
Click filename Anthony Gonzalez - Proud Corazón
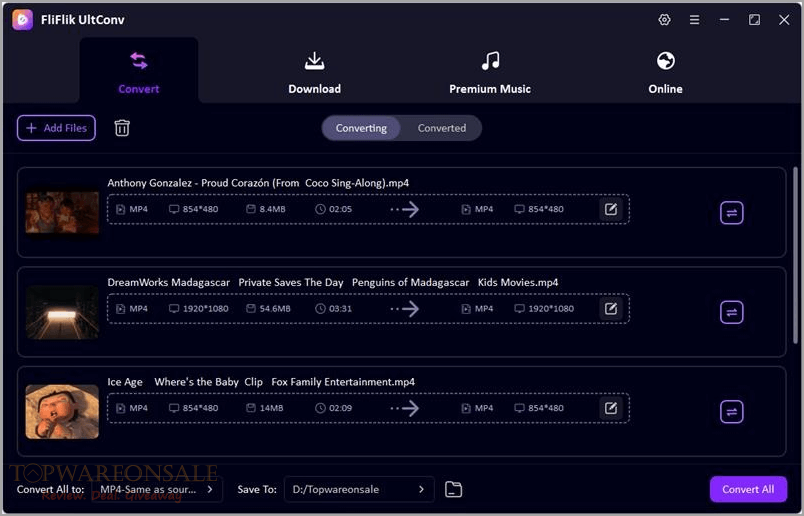[x=258, y=183]
